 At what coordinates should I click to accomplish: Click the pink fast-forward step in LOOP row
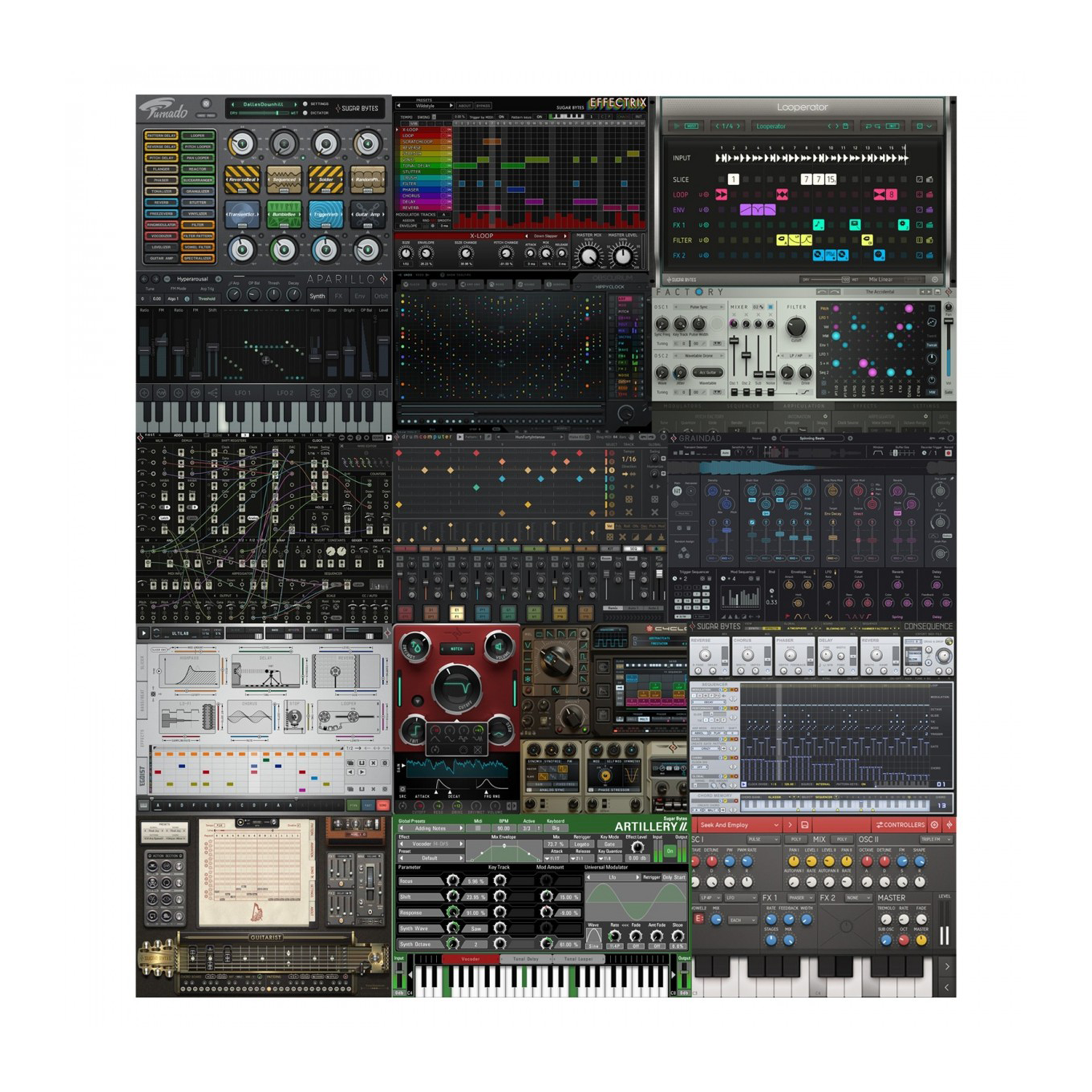click(721, 194)
